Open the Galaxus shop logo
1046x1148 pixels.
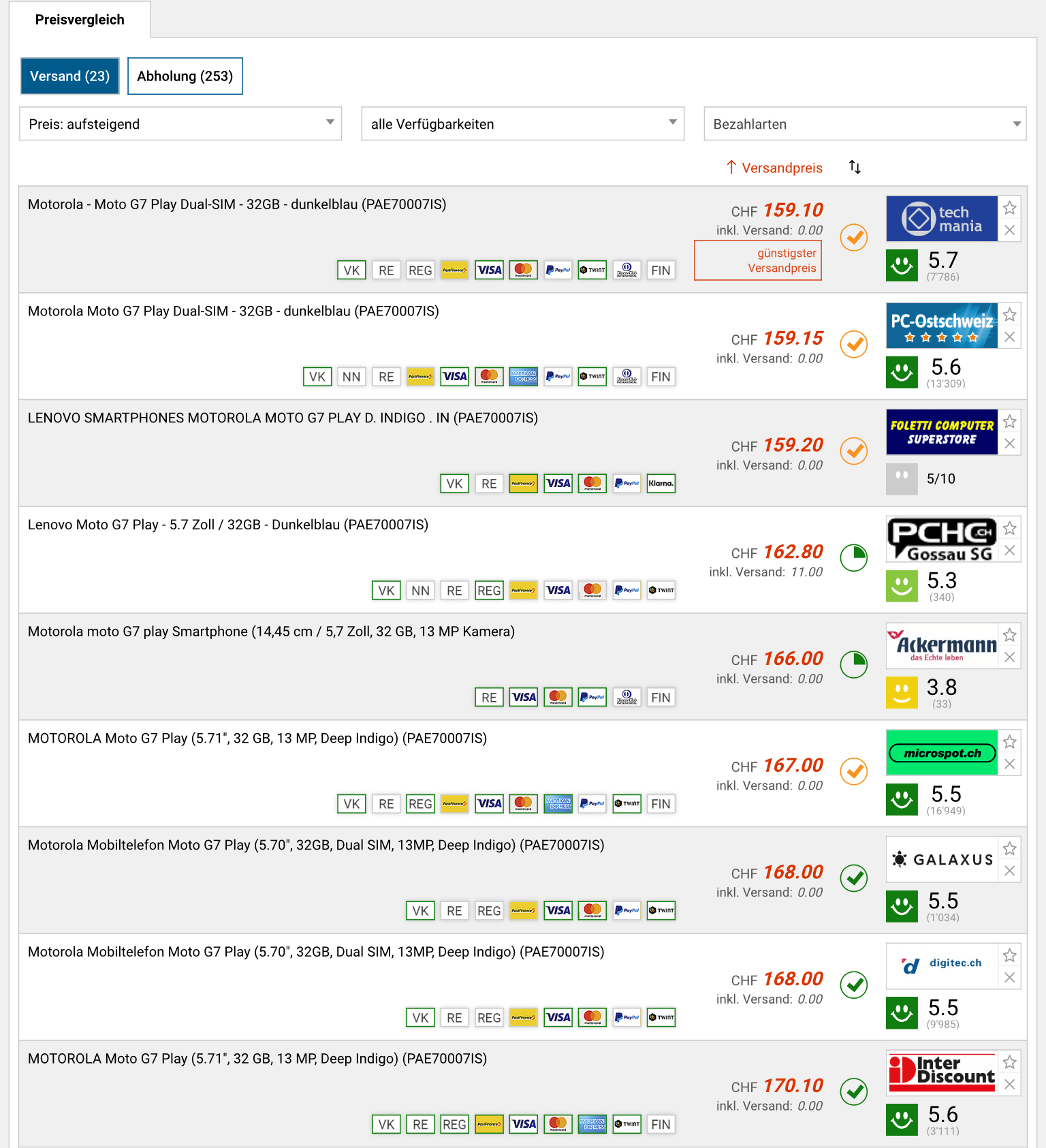pyautogui.click(x=942, y=859)
